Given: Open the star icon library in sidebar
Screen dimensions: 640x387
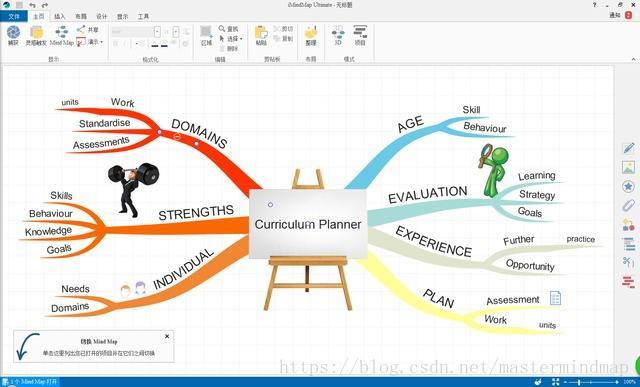Looking at the screenshot, I should [629, 187].
